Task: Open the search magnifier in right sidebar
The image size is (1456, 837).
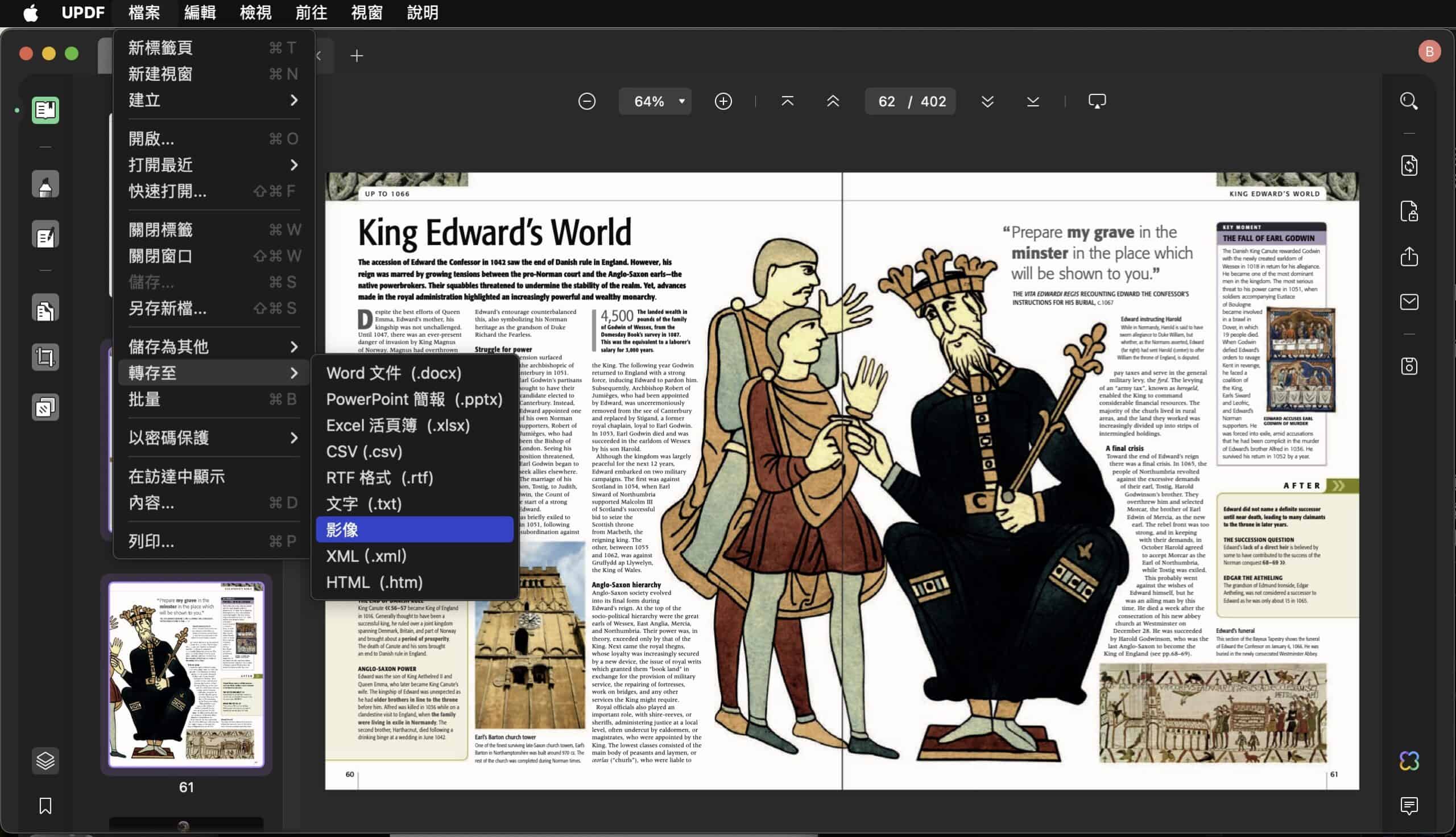Action: [1408, 102]
